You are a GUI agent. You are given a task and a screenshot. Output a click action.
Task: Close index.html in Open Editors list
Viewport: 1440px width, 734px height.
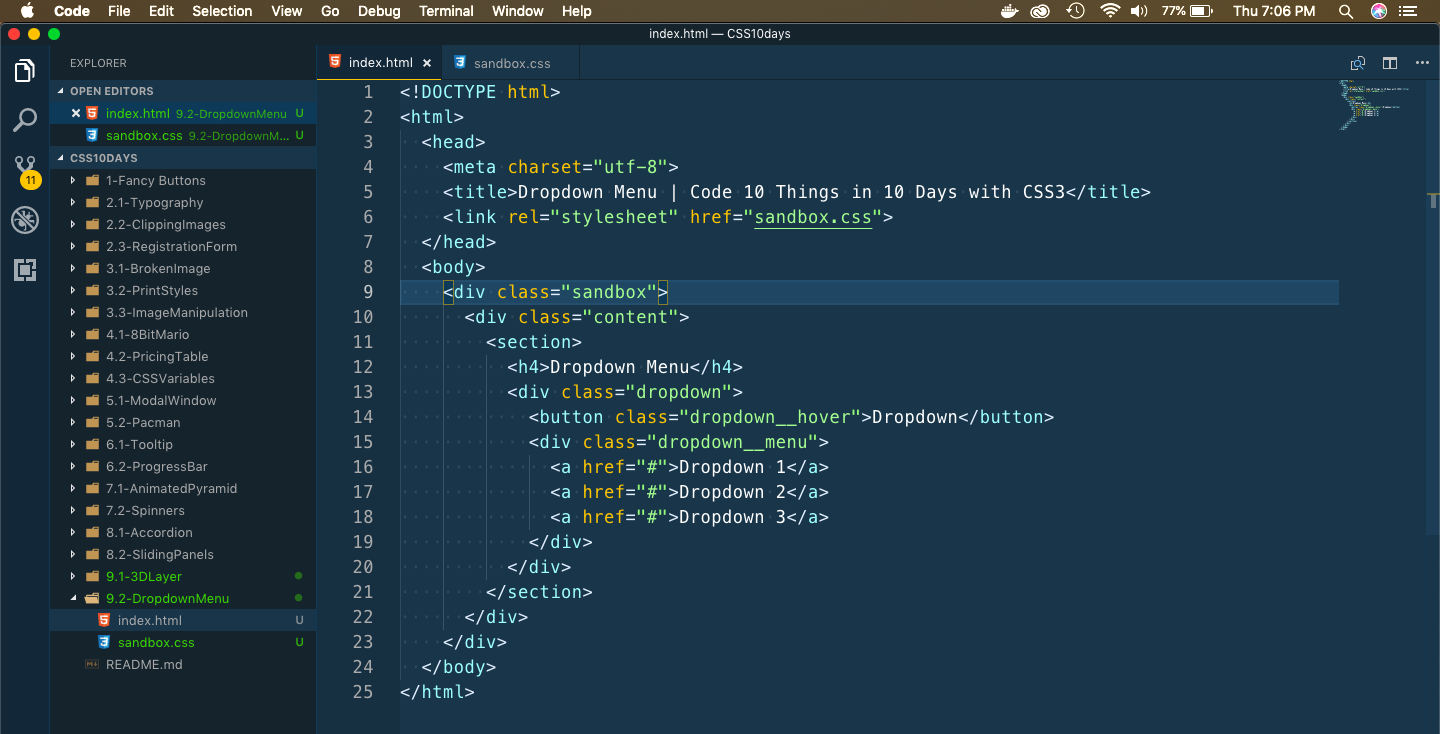tap(76, 113)
